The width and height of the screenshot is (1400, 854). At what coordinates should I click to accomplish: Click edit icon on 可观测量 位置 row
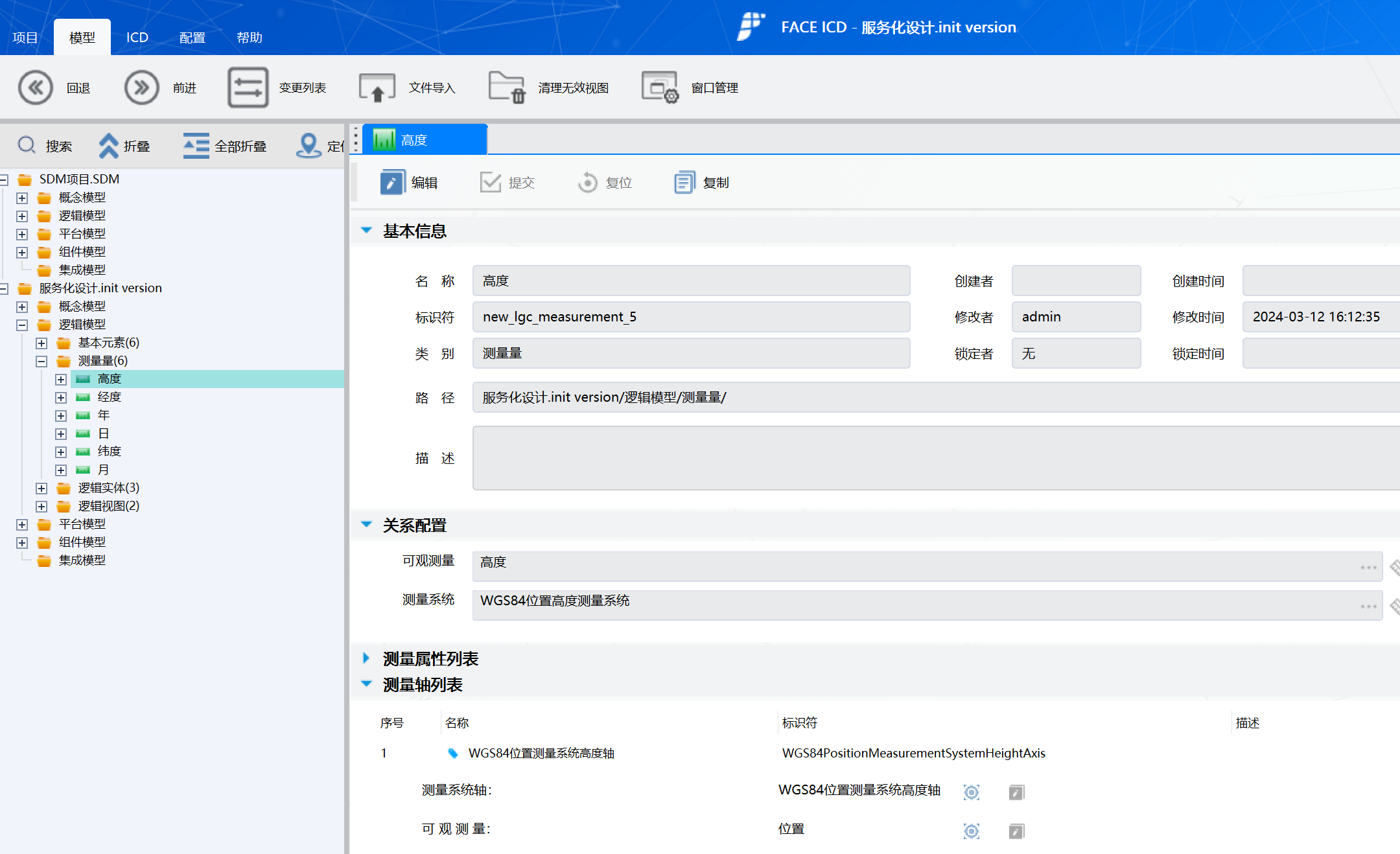(1016, 831)
